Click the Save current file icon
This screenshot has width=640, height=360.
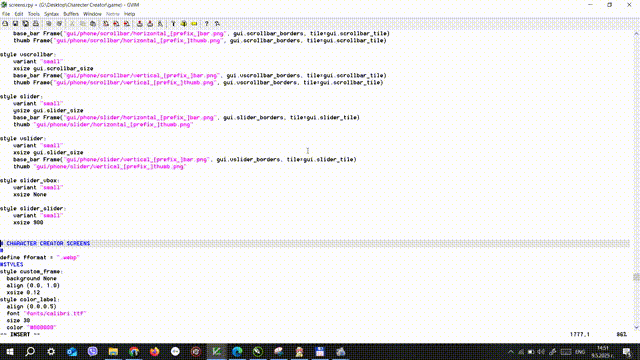point(15,24)
